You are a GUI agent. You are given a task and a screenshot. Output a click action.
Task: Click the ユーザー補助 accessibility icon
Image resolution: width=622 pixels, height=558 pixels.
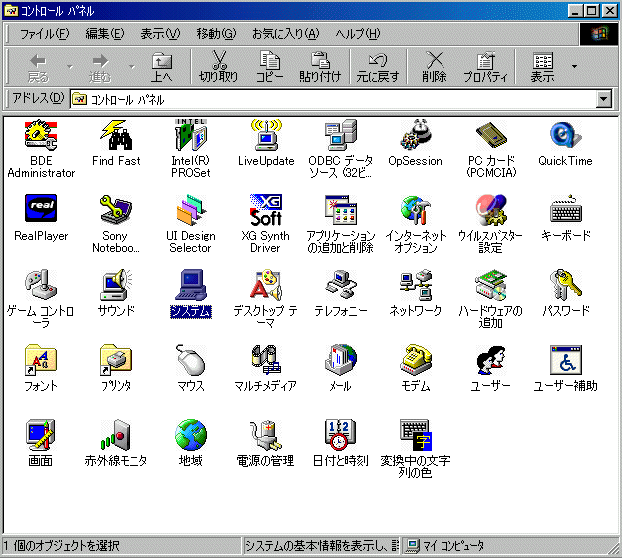click(x=565, y=360)
